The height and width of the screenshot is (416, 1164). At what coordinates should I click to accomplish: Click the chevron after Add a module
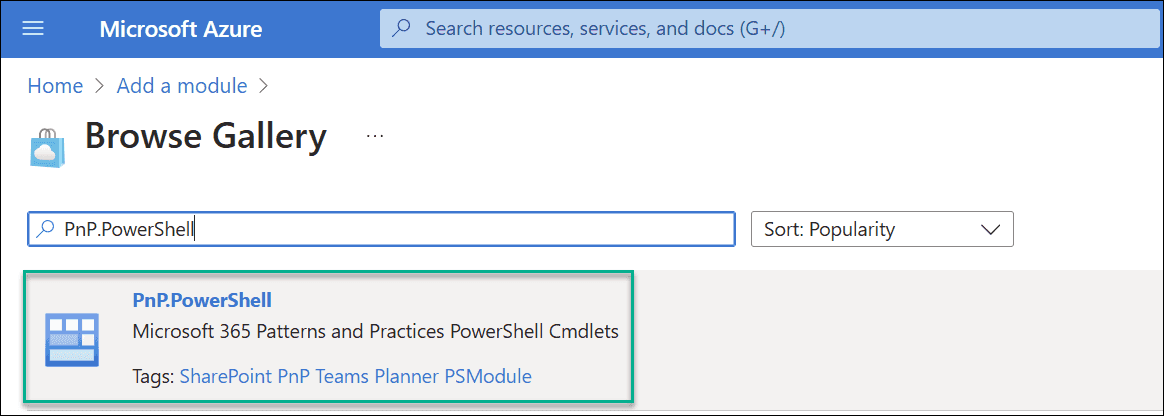click(x=262, y=86)
